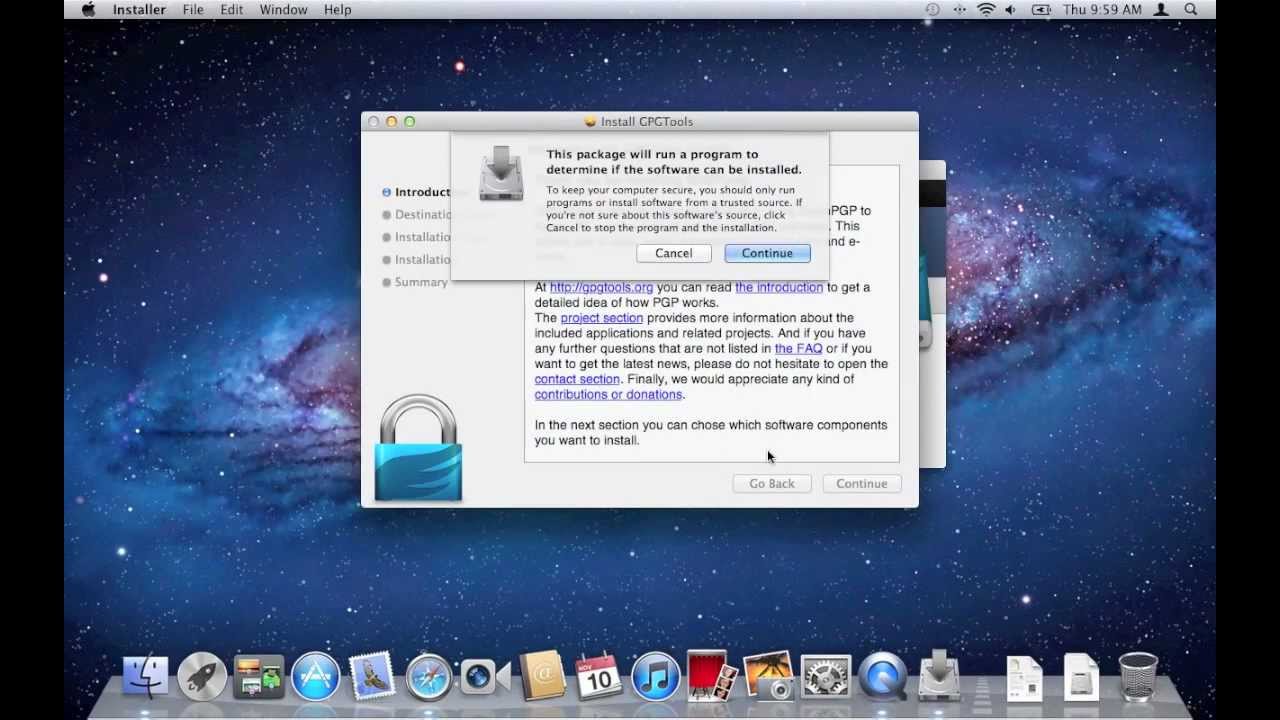1280x720 pixels.
Task: Click the Thu 9:59 AM clock
Action: point(1102,9)
